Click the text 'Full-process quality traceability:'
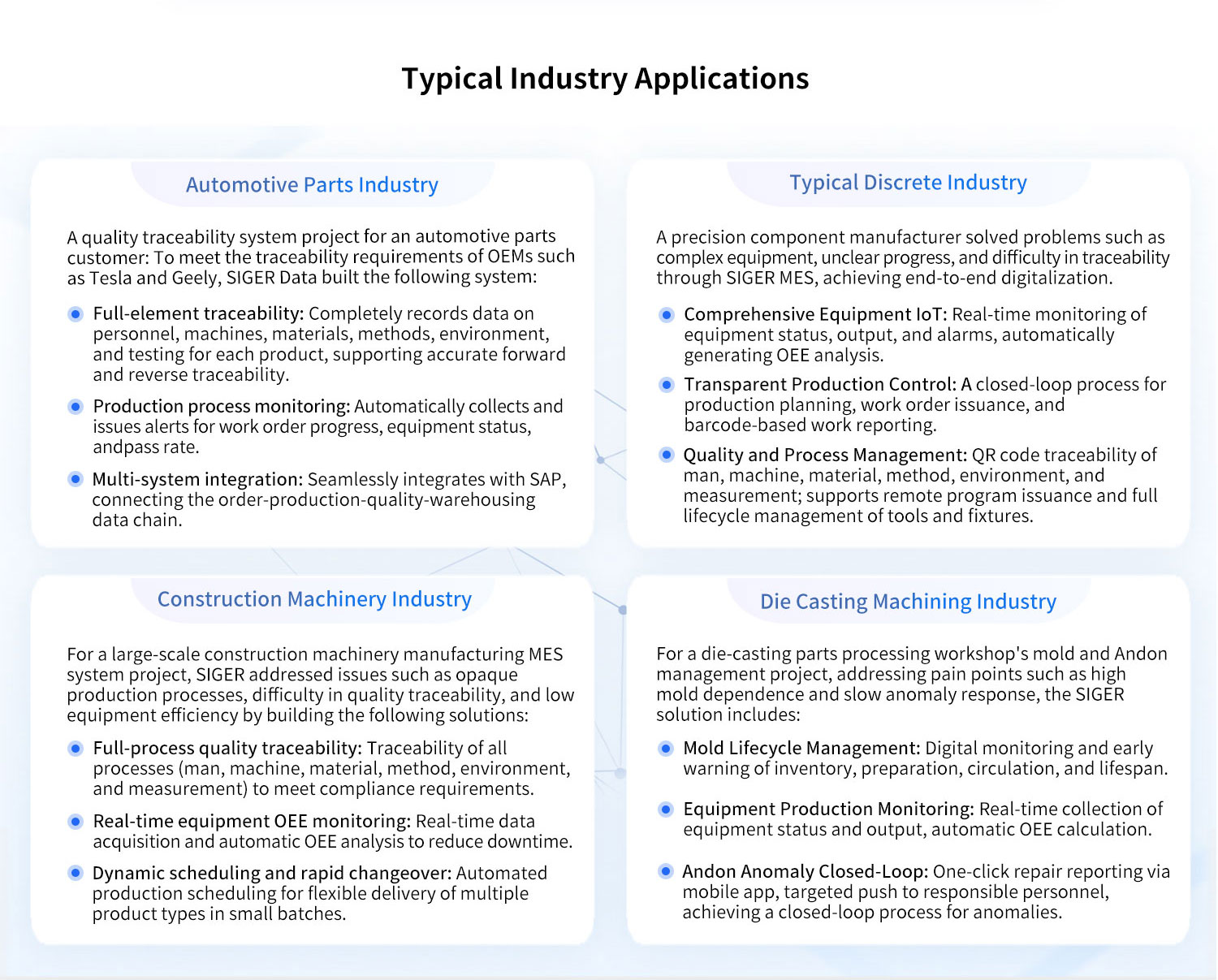Image resolution: width=1218 pixels, height=980 pixels. (227, 748)
